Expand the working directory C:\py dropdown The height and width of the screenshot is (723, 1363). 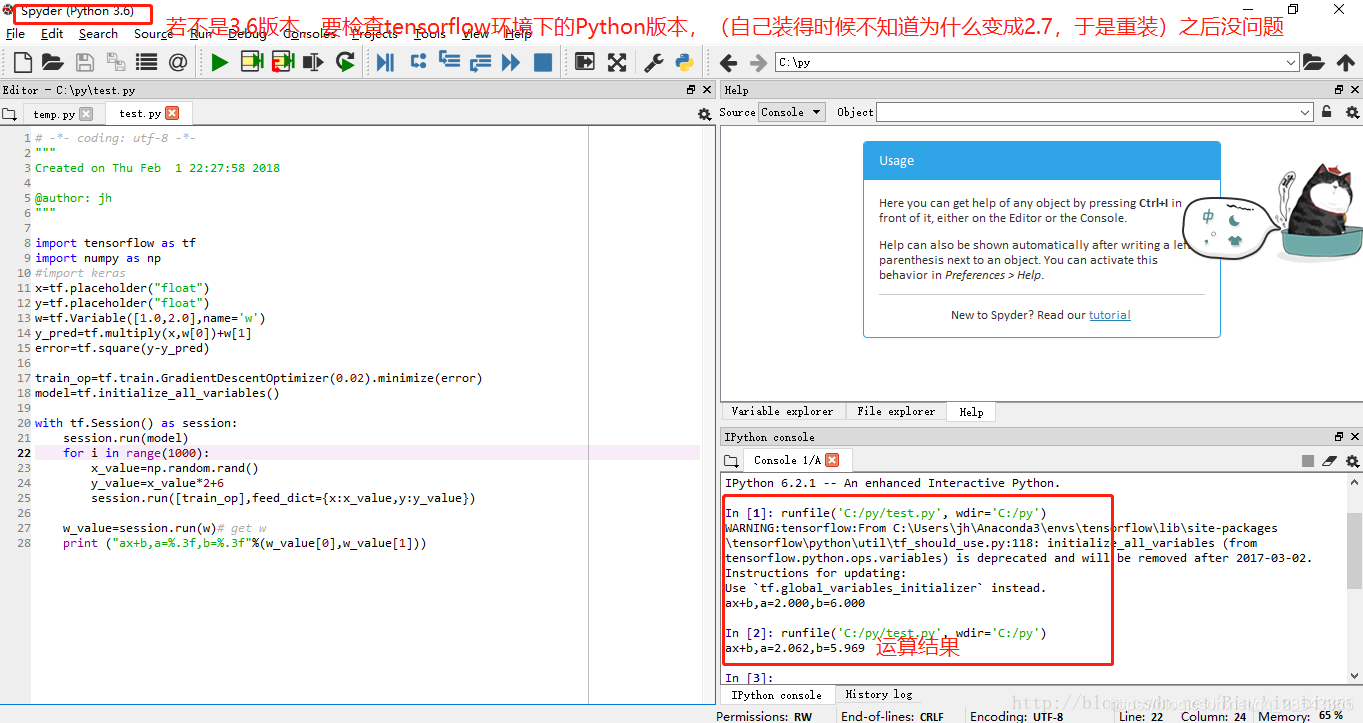tap(1290, 63)
